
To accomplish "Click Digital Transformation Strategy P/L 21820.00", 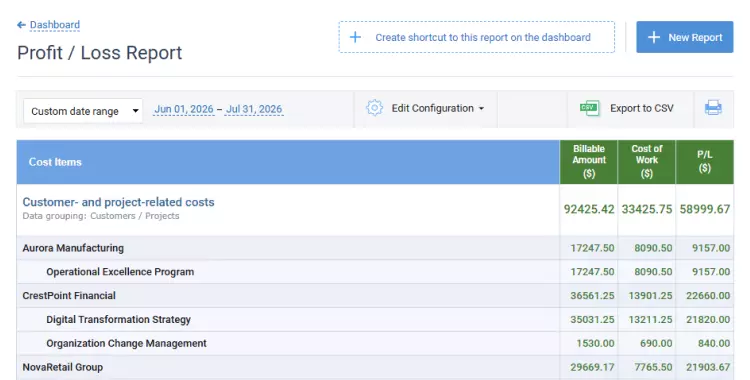I will (x=708, y=320).
